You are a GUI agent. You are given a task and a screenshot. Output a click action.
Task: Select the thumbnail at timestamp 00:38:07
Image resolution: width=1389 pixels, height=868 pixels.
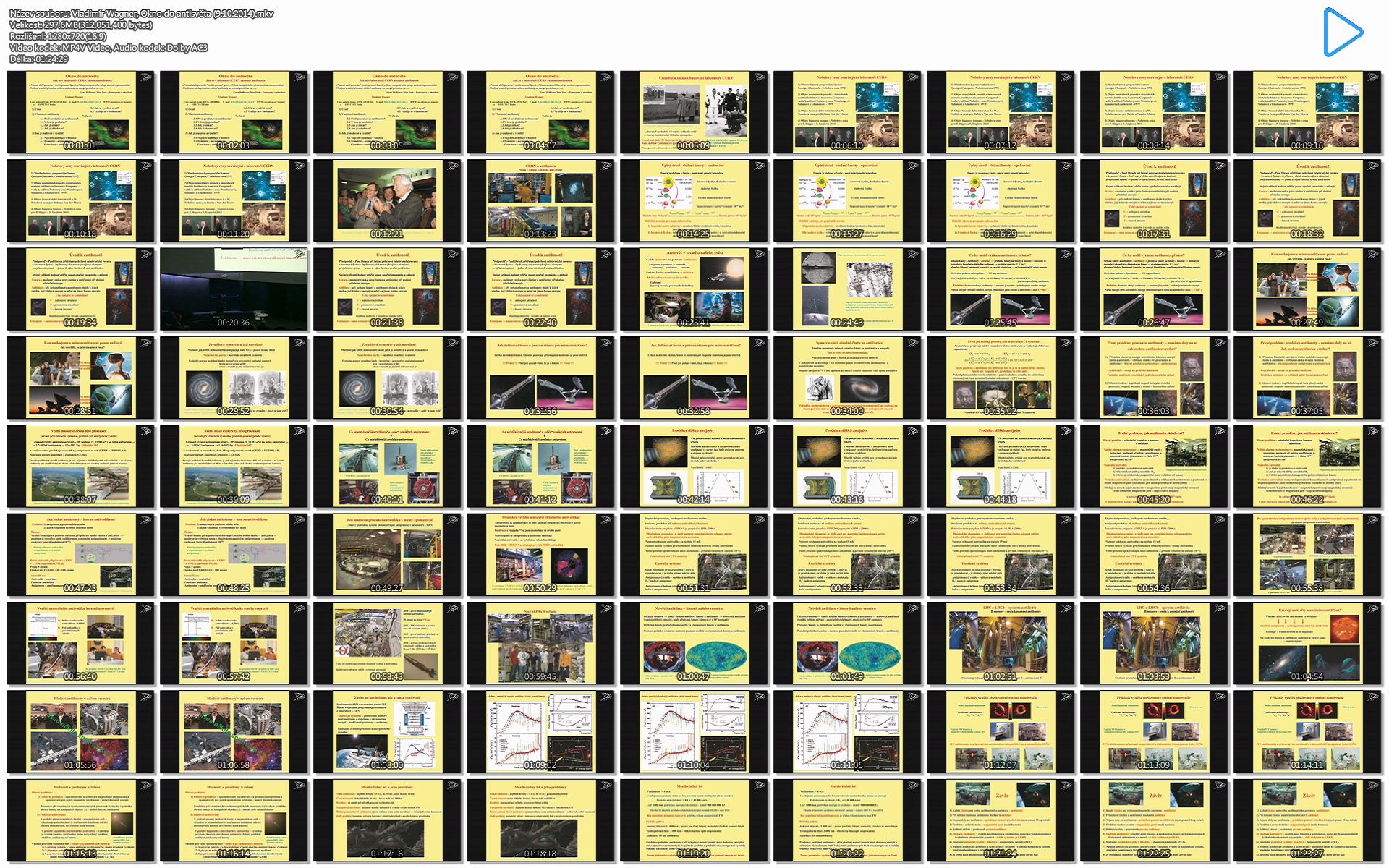click(x=80, y=467)
